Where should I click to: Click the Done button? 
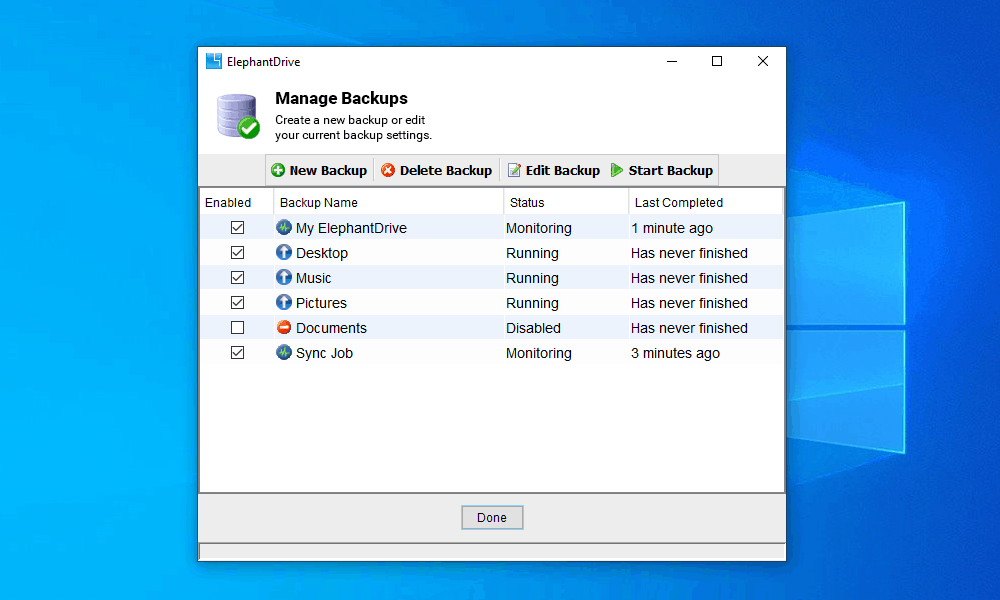click(x=492, y=517)
